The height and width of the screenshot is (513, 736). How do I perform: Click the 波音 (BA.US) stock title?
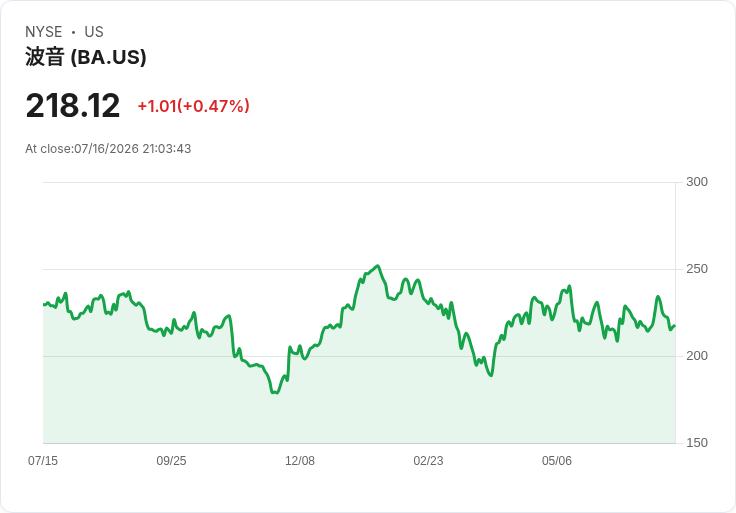click(86, 57)
